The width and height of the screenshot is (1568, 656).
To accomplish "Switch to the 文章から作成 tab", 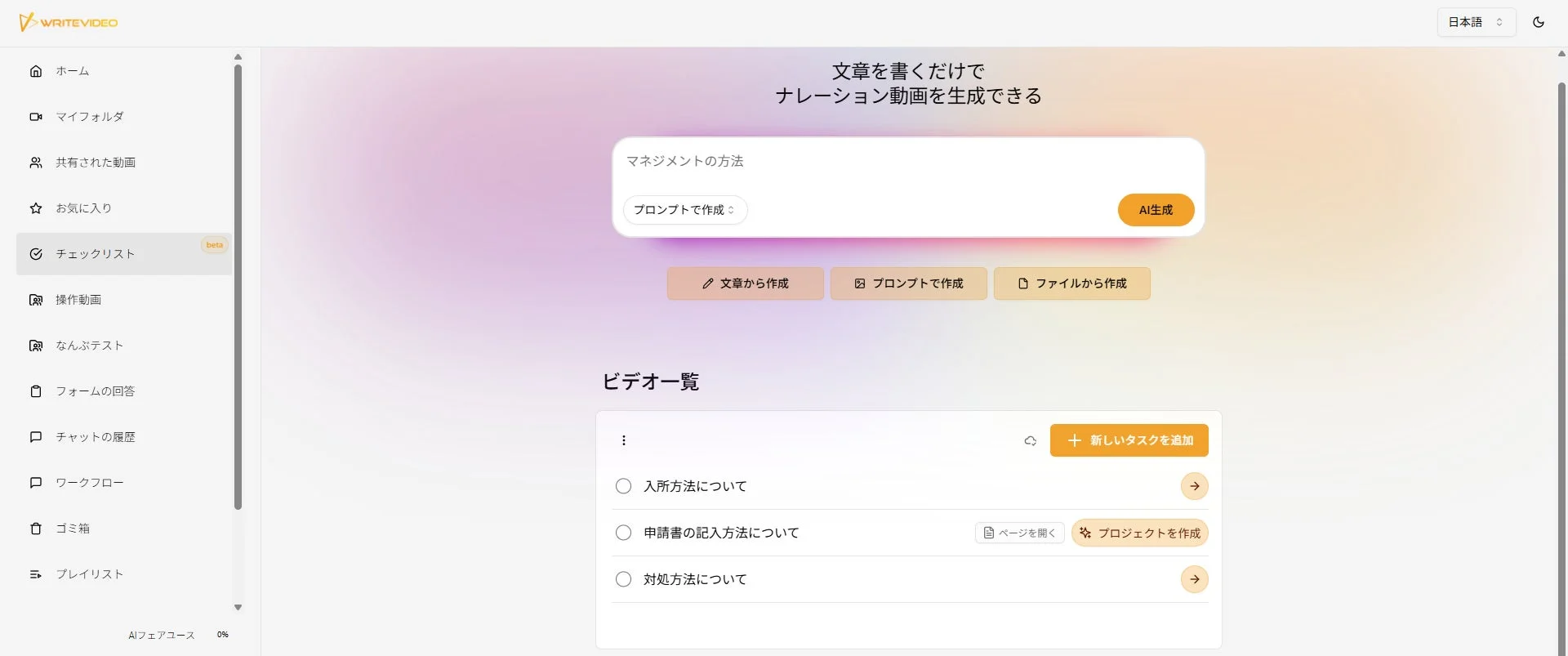I will (x=744, y=283).
